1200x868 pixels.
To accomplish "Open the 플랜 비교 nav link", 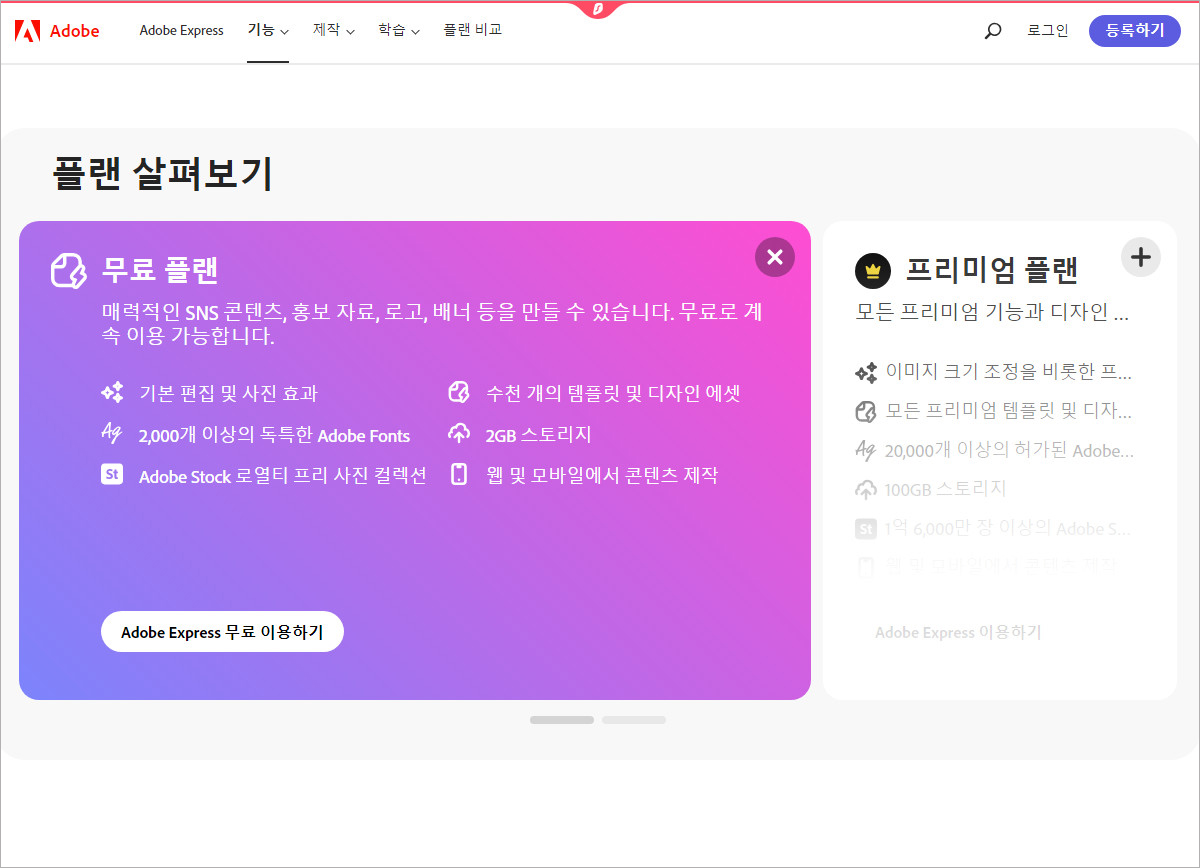I will tap(473, 30).
